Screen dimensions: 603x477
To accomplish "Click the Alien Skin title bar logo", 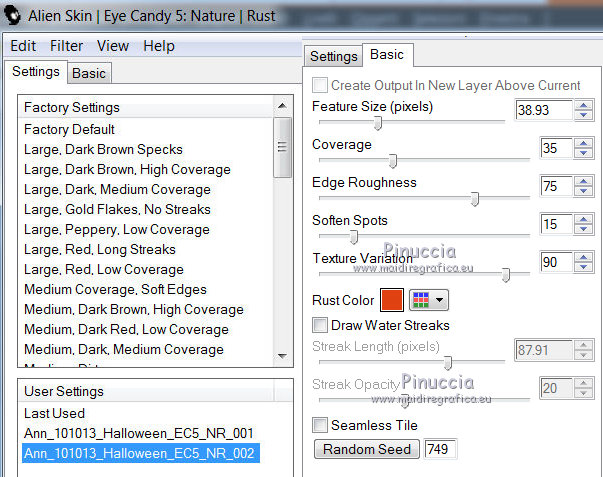I will click(x=12, y=16).
